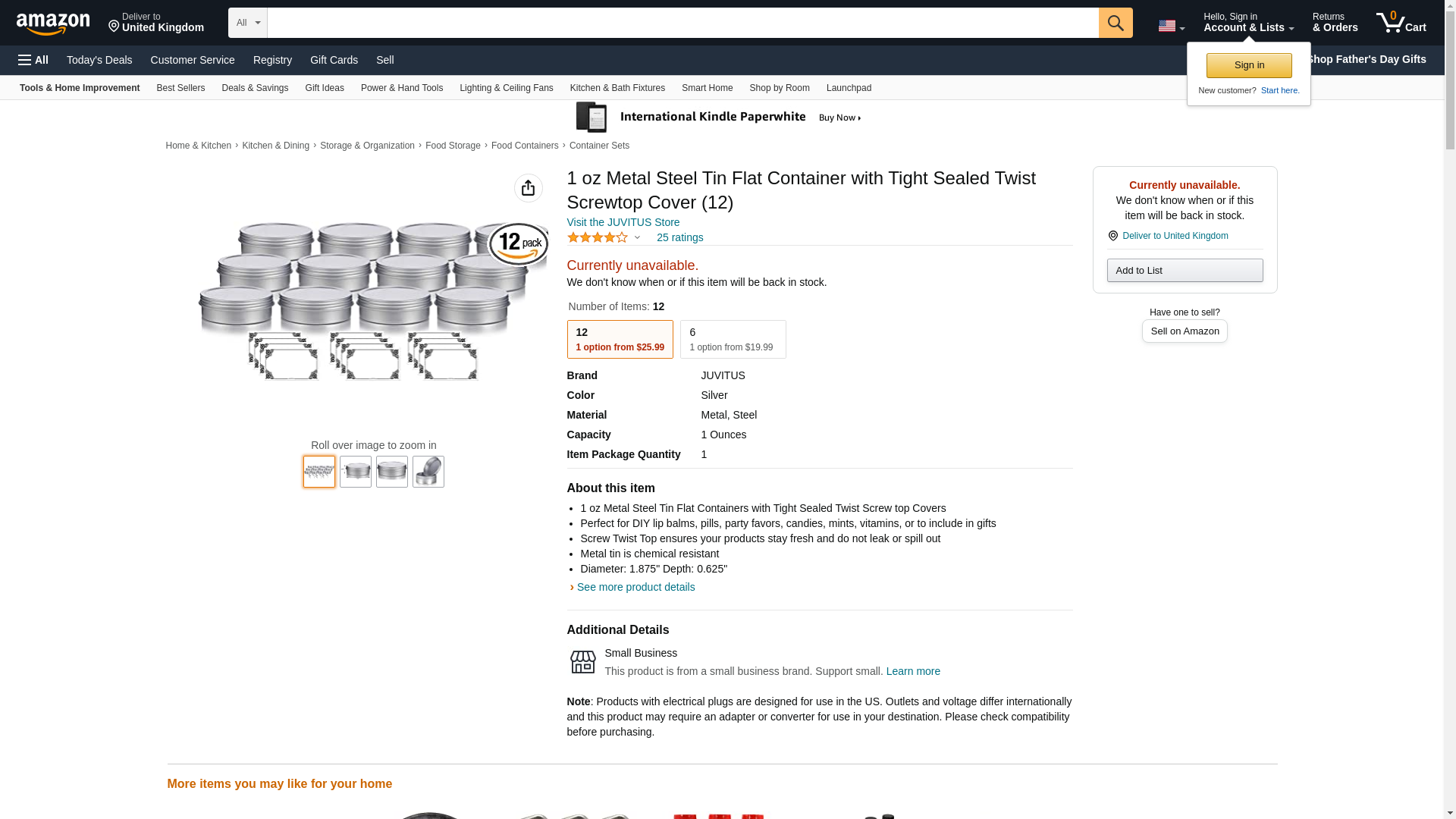Click inside the Amazon search field
Image resolution: width=1456 pixels, height=819 pixels.
click(682, 23)
